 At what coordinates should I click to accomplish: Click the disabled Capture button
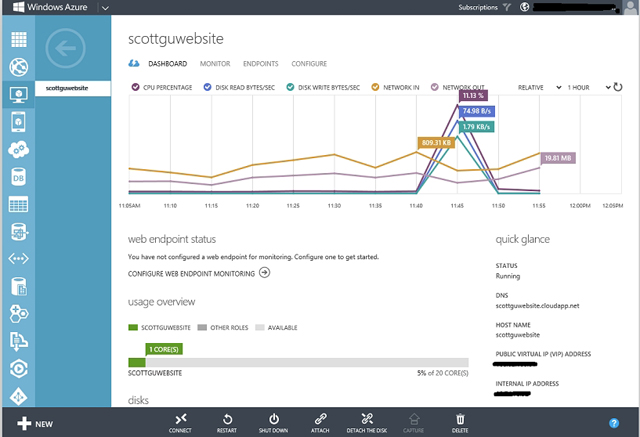pyautogui.click(x=413, y=423)
